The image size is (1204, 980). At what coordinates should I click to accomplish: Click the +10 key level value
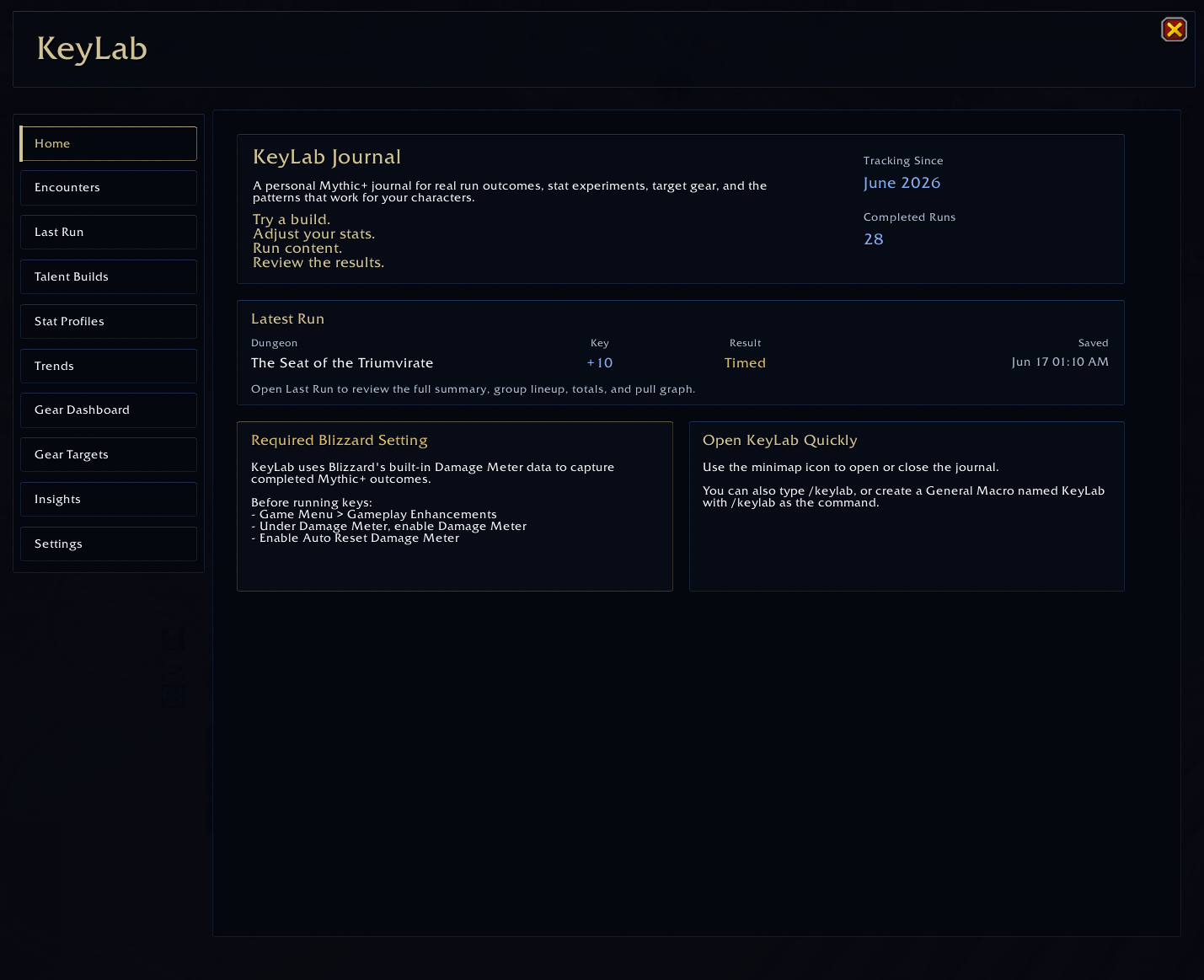coord(600,363)
